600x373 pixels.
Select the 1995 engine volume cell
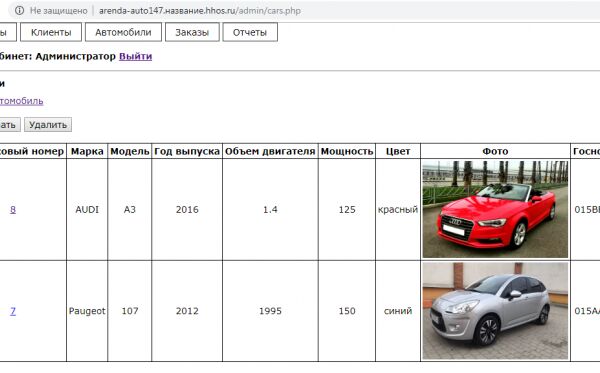(x=270, y=311)
